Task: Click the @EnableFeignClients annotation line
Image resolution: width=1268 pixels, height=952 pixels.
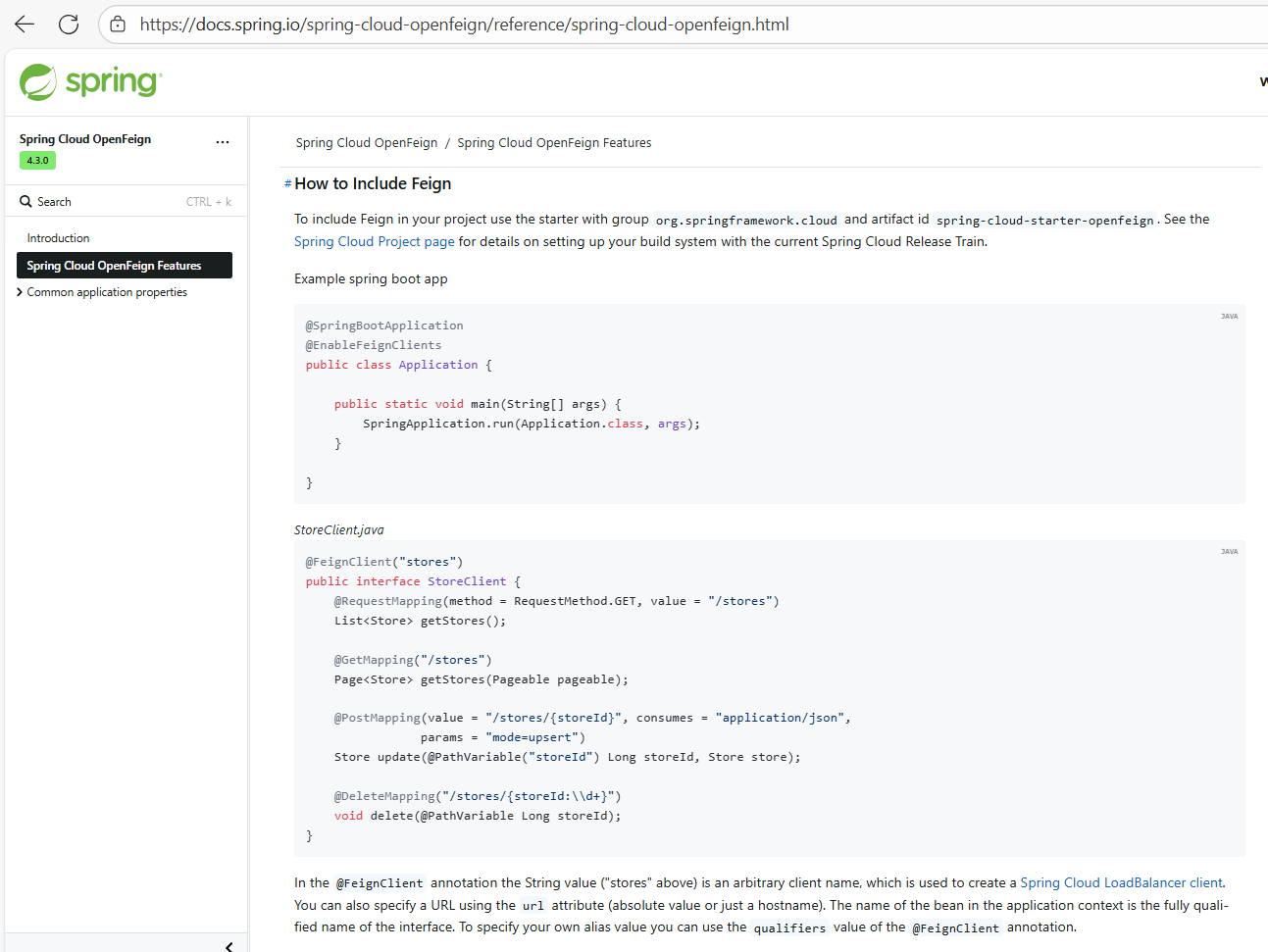Action: (374, 345)
